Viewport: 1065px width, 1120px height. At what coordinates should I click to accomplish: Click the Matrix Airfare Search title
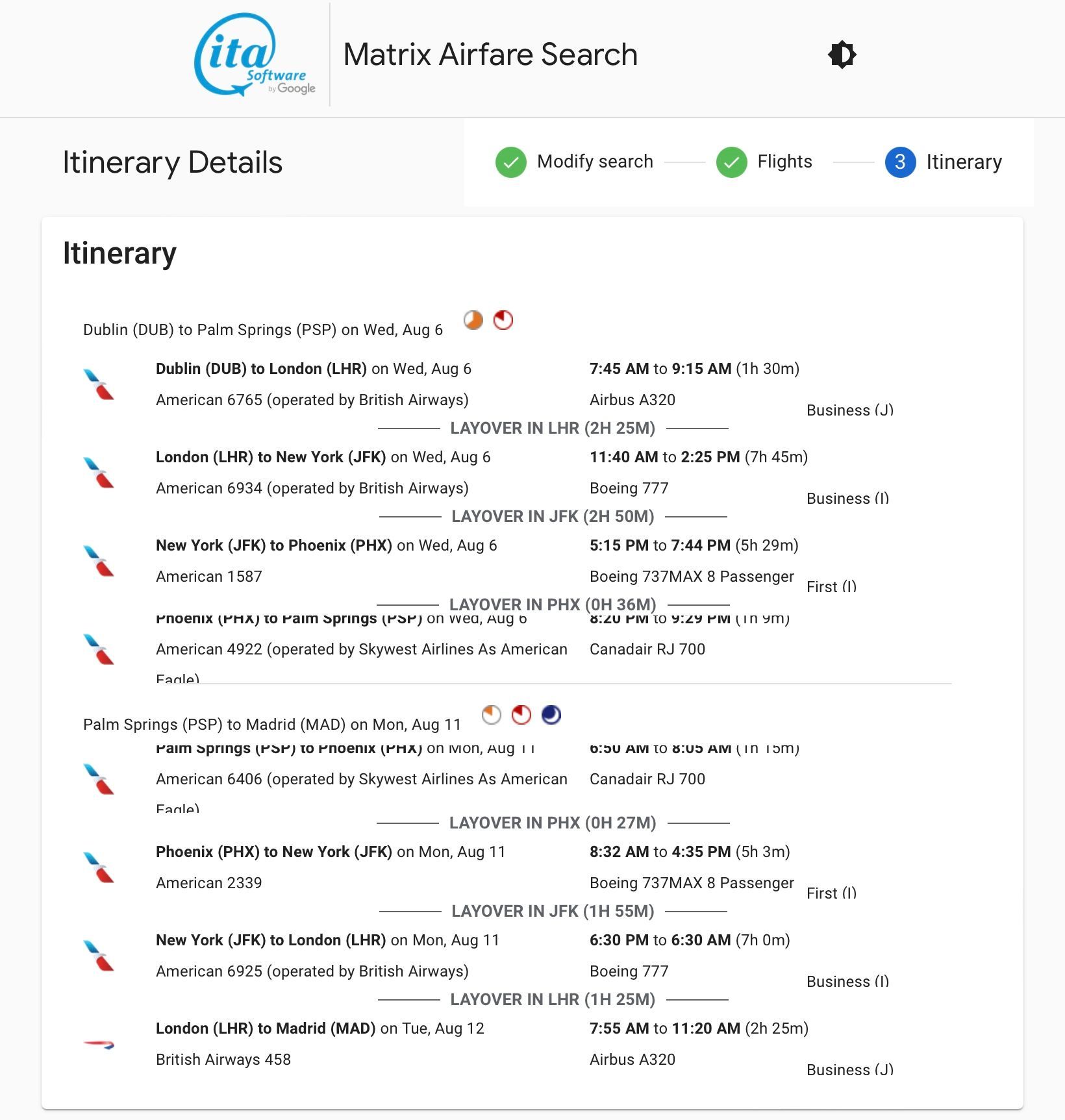(490, 55)
